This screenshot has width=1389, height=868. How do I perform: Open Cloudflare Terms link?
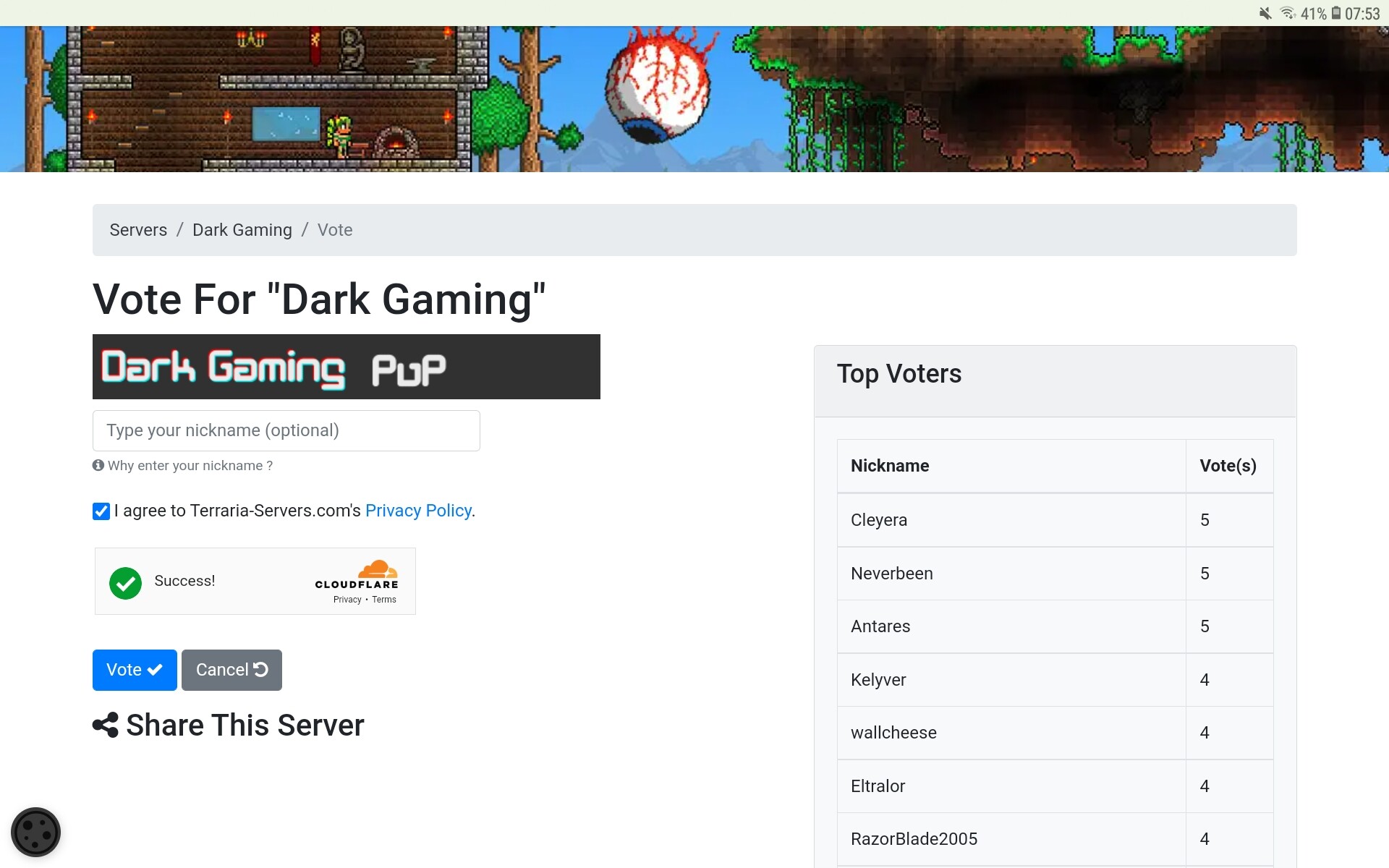(384, 600)
